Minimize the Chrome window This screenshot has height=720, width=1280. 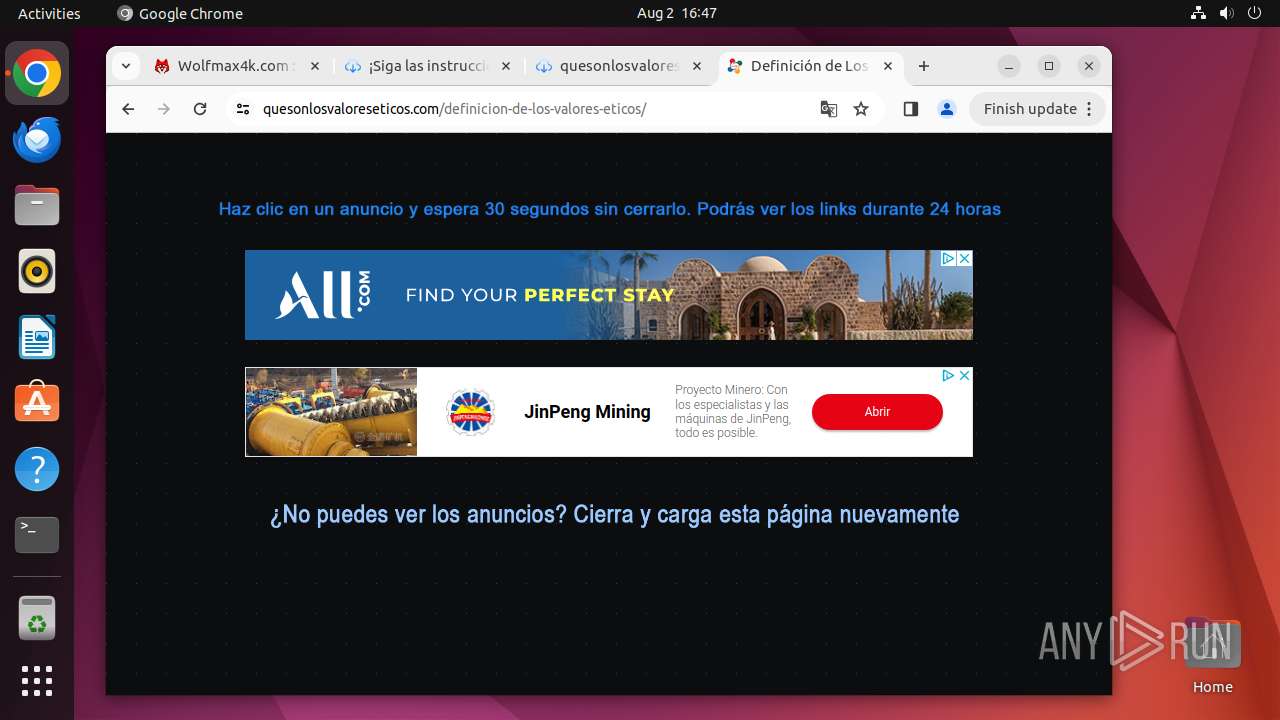pyautogui.click(x=1009, y=66)
